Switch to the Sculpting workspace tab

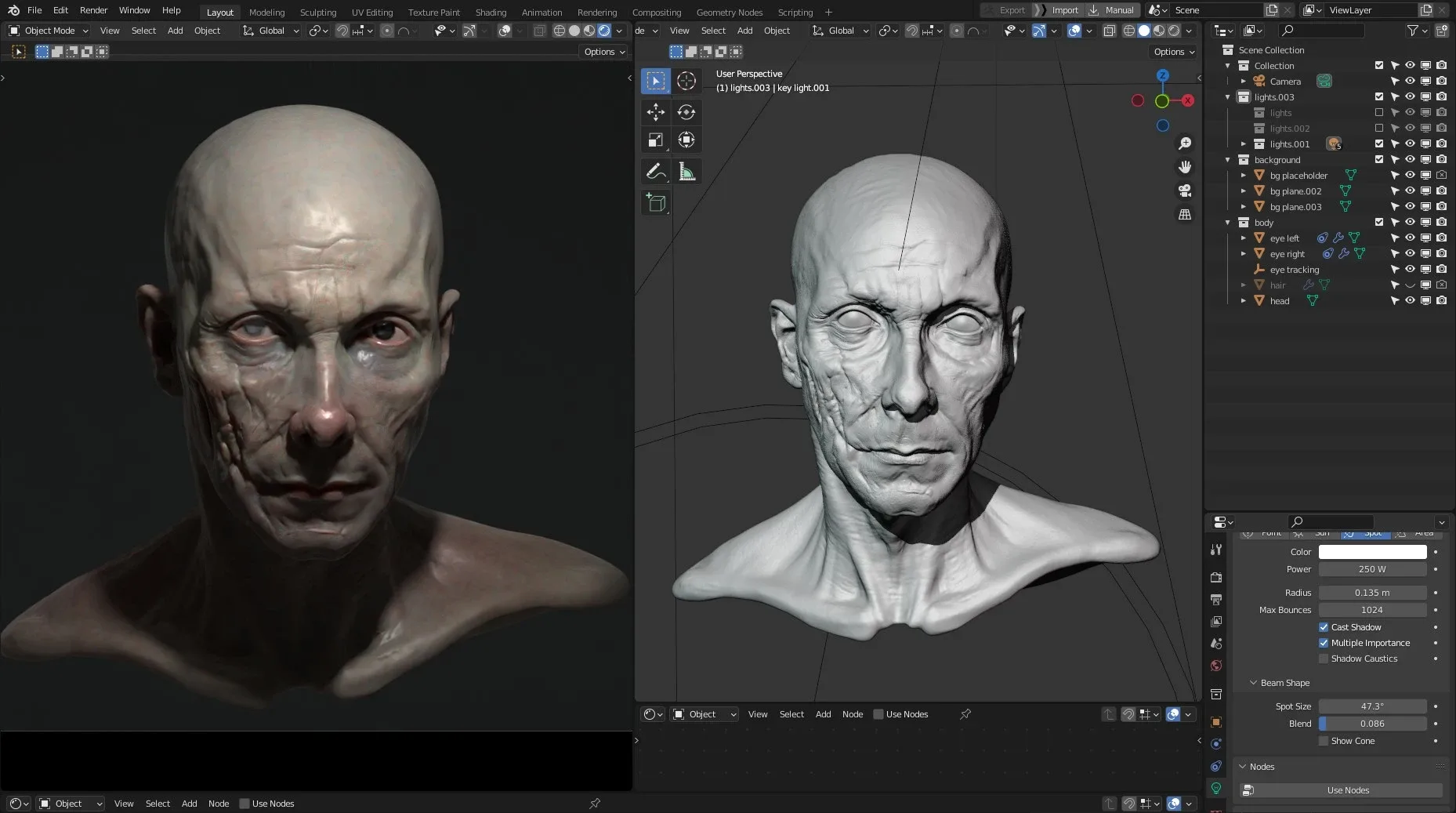click(x=317, y=13)
